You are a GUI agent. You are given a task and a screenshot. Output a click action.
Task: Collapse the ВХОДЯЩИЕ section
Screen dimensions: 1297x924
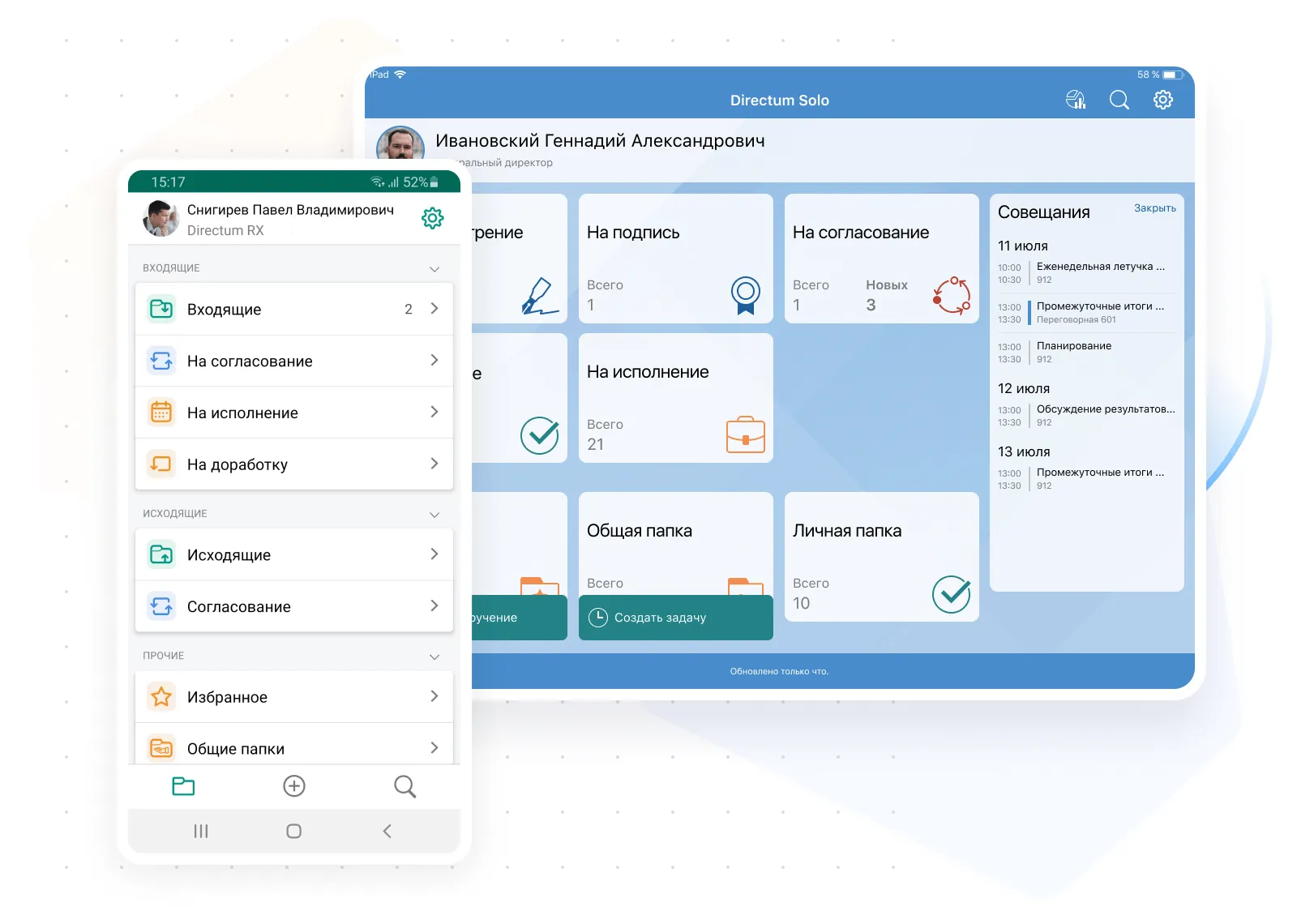434,269
